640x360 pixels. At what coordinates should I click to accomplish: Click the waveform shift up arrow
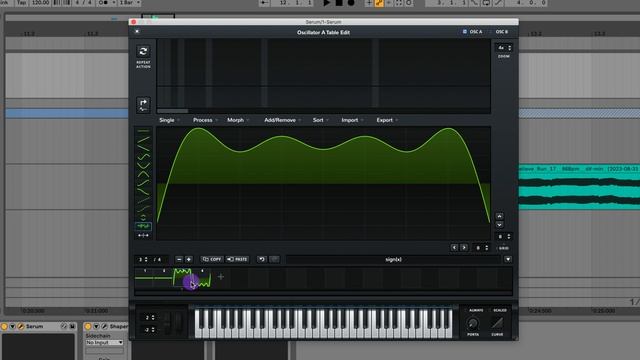click(x=499, y=216)
